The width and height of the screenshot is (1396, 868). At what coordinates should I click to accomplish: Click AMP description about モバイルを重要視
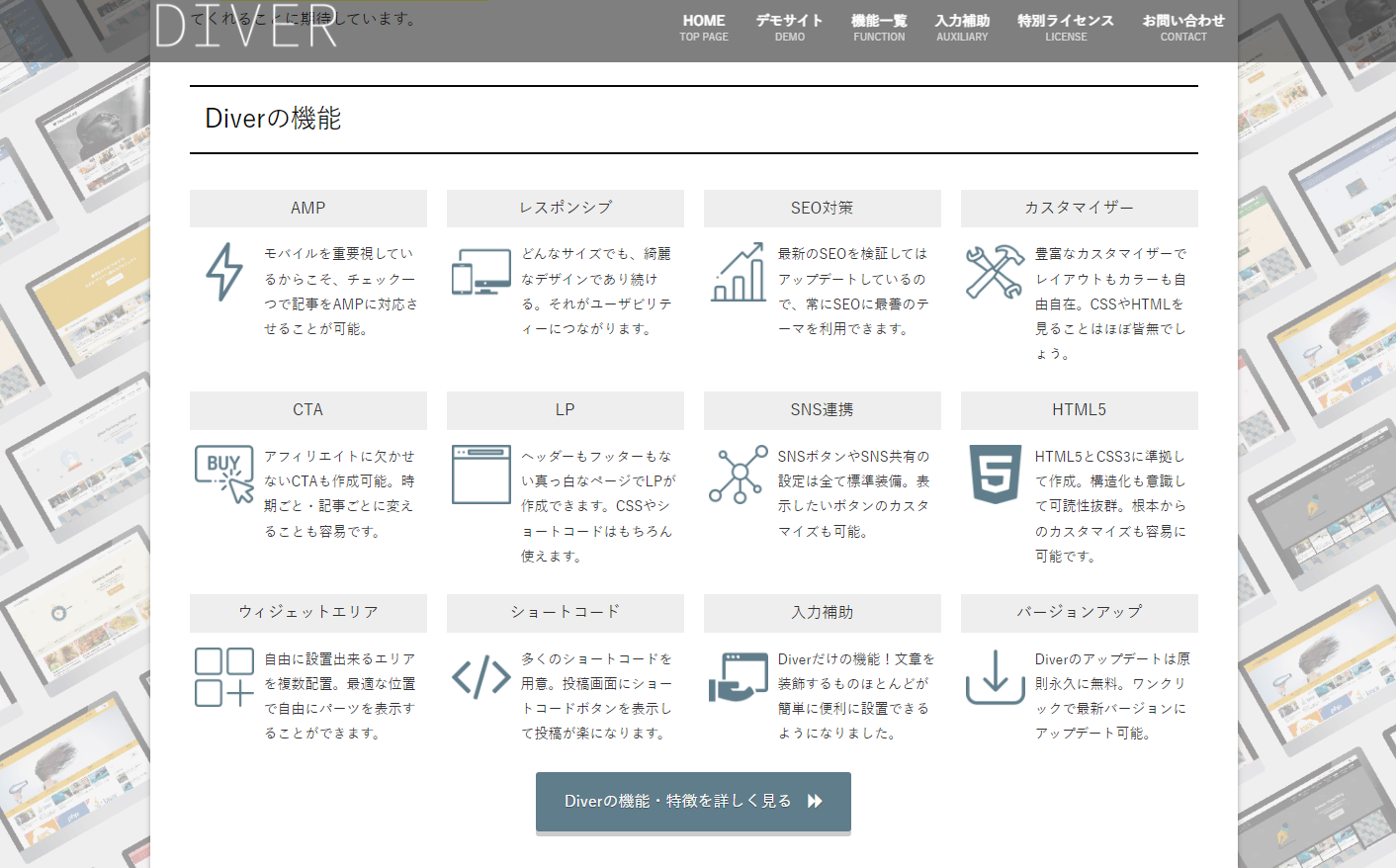point(341,292)
